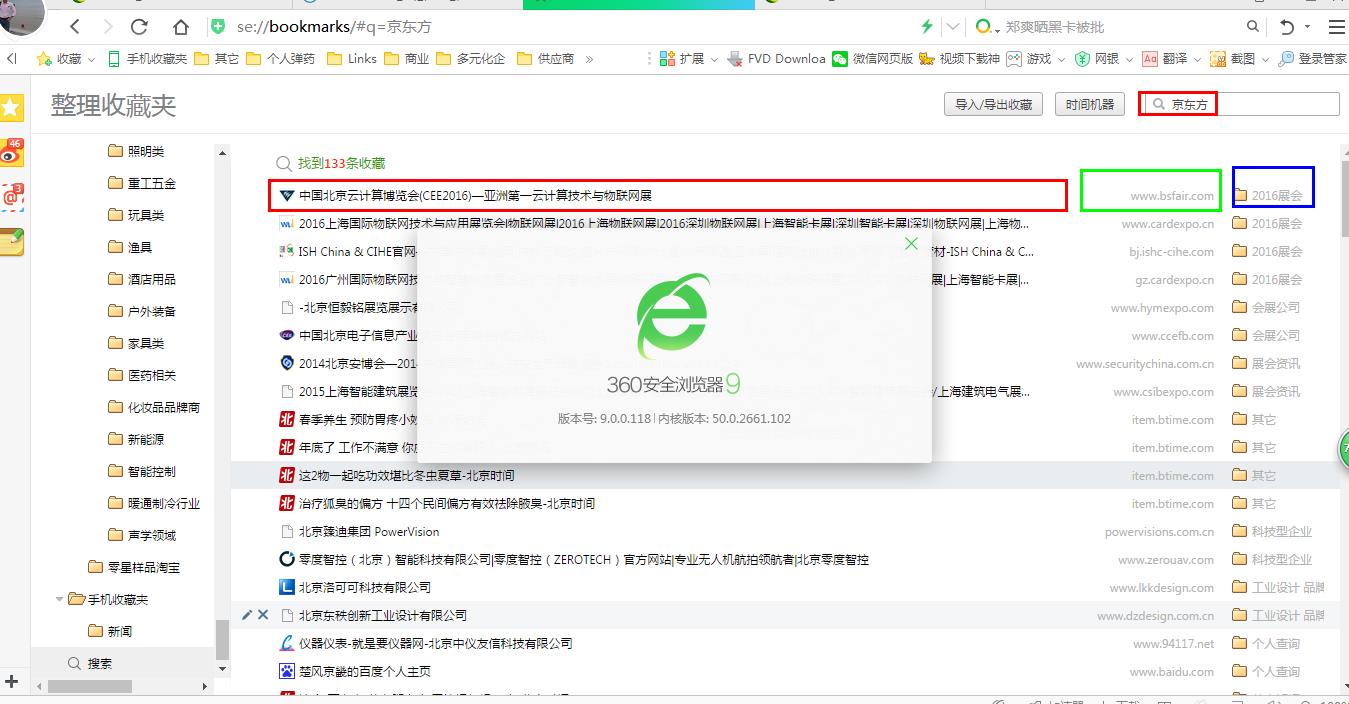This screenshot has width=1349, height=704.
Task: Delete bookmark using X icon beside 北京东秩创新
Action: click(263, 615)
